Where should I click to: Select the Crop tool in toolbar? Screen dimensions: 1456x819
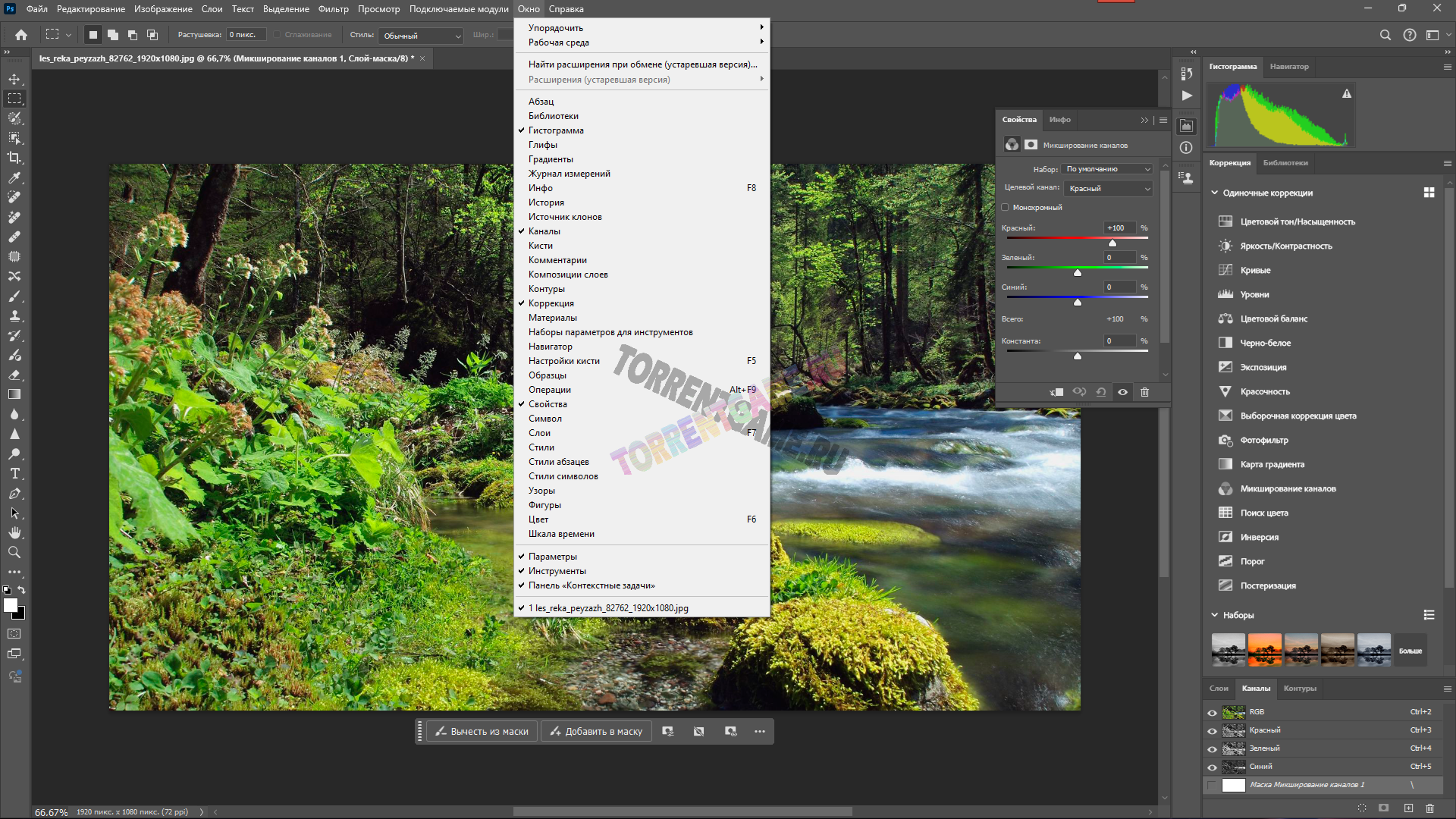(x=14, y=158)
